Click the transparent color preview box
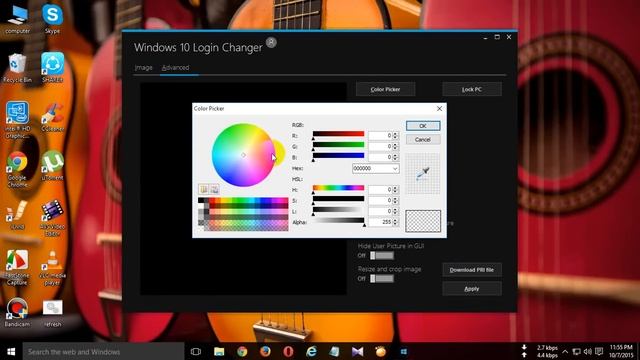This screenshot has height=360, width=640. [x=423, y=221]
